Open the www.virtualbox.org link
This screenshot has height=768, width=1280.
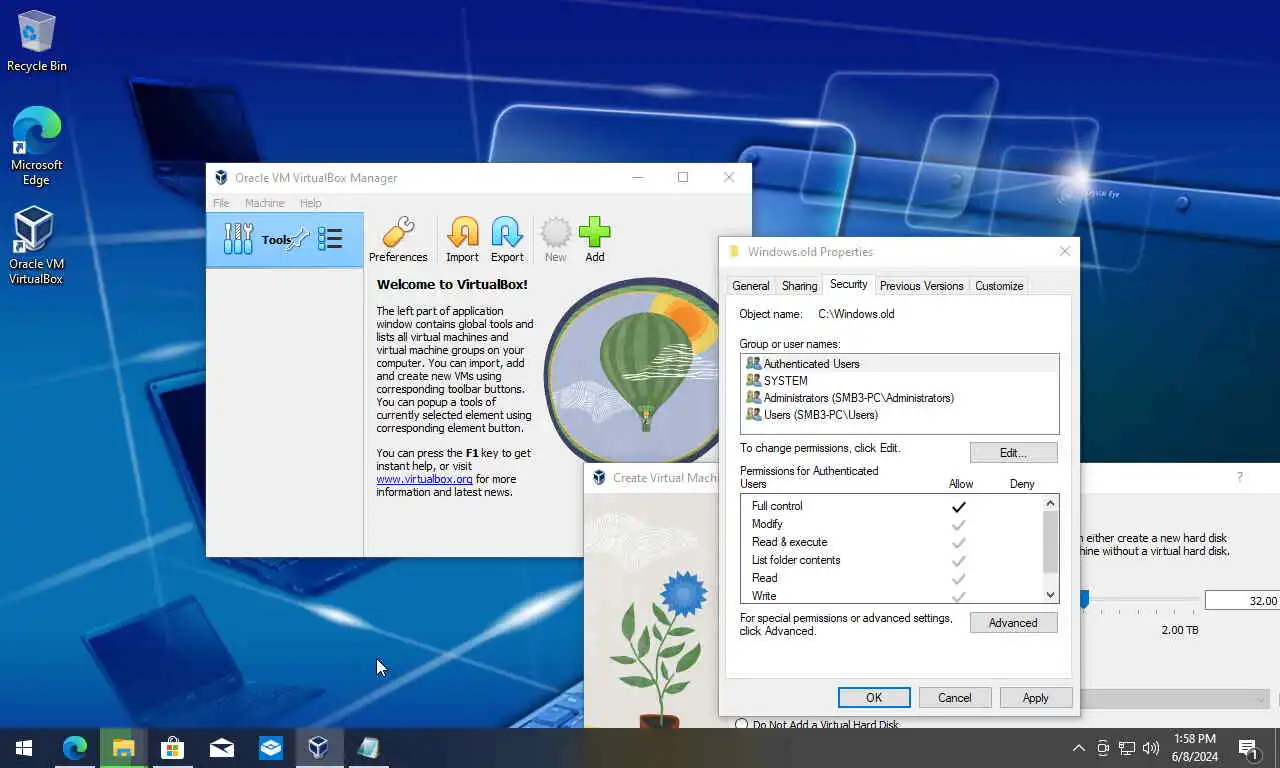[x=424, y=479]
